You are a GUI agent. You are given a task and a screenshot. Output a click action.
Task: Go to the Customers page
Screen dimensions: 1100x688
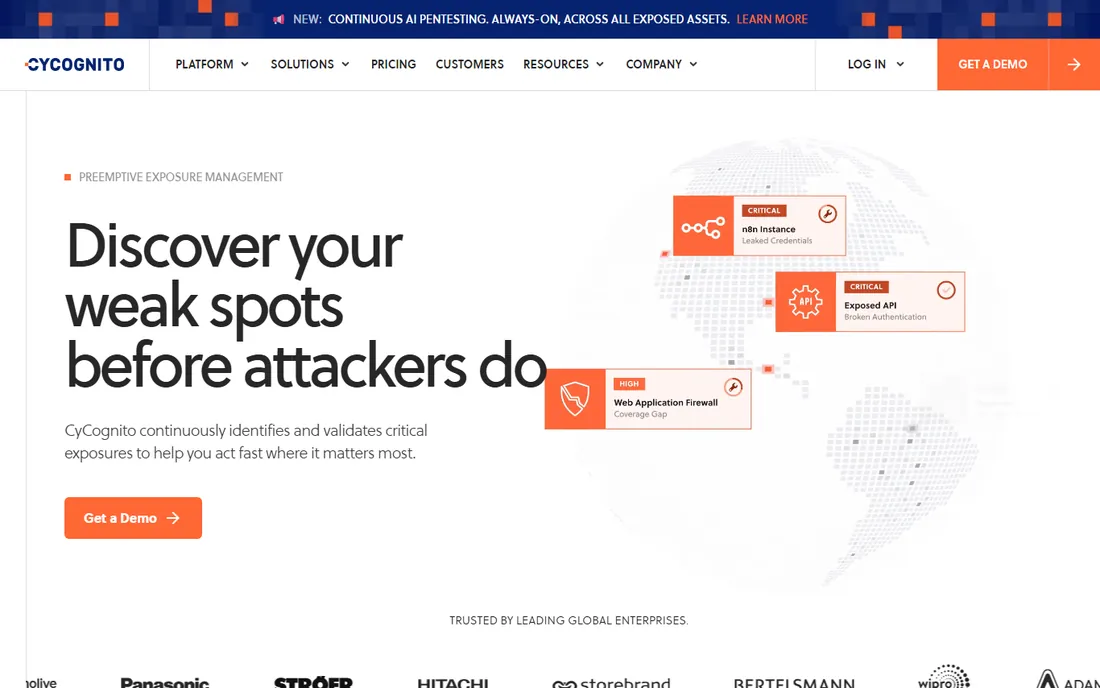click(469, 65)
